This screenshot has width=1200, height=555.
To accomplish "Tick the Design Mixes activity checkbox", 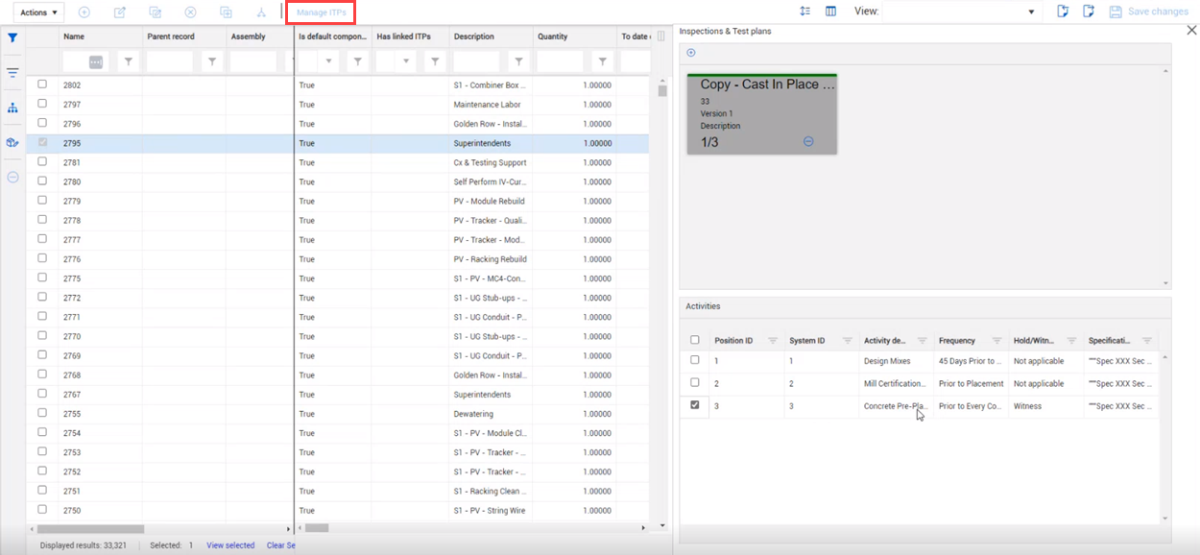I will (695, 359).
